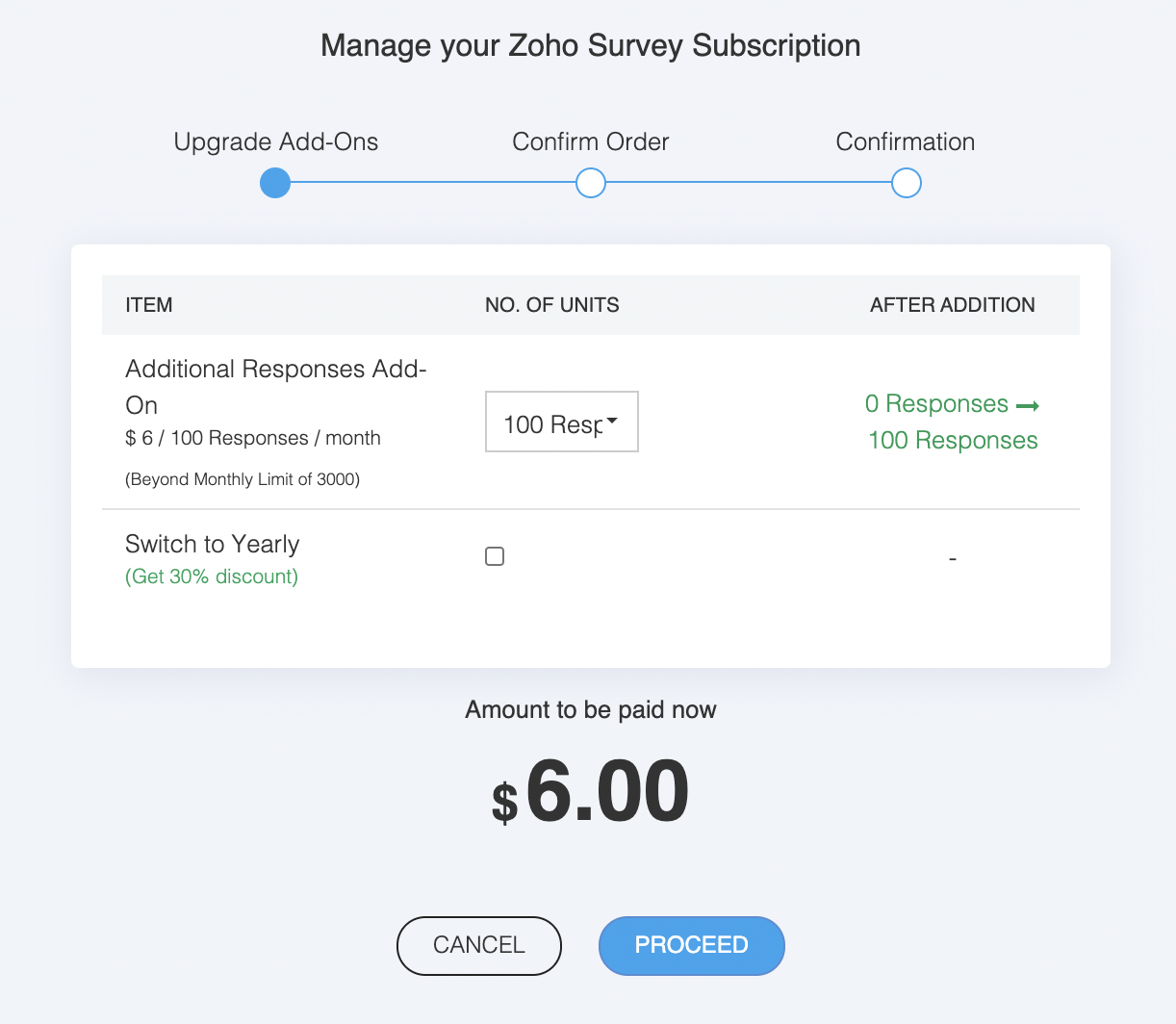The height and width of the screenshot is (1024, 1176).
Task: Click the Beyond Monthly Limit of 3000 note
Action: [243, 479]
